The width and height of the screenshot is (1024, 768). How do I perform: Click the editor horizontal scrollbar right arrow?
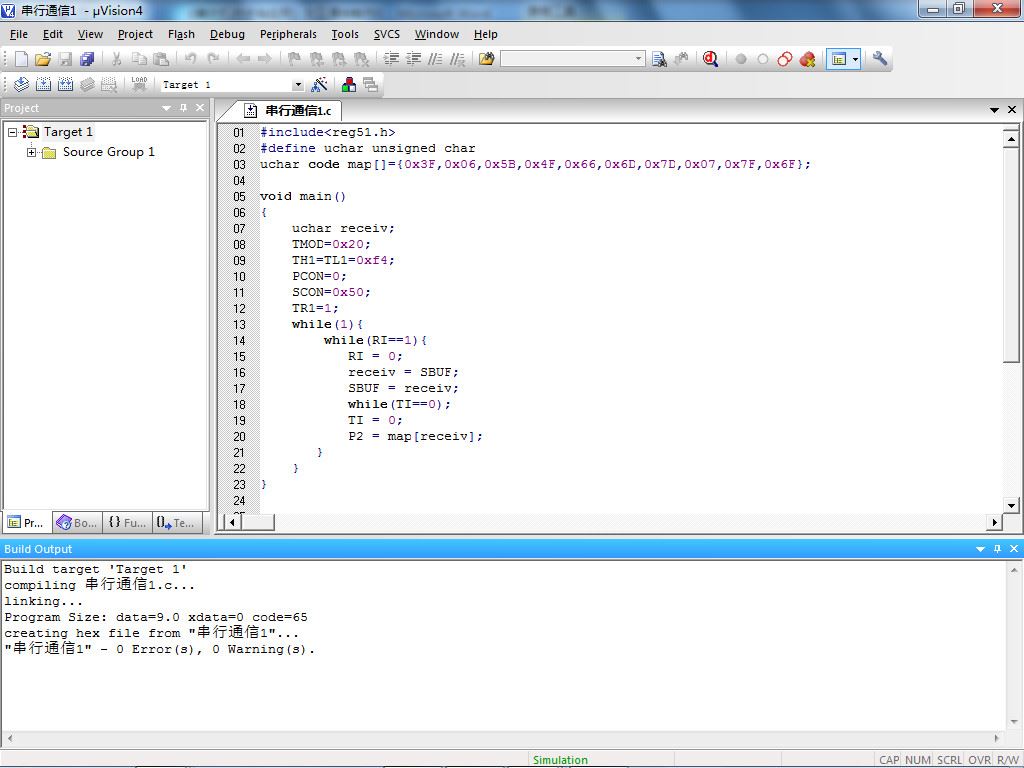994,522
